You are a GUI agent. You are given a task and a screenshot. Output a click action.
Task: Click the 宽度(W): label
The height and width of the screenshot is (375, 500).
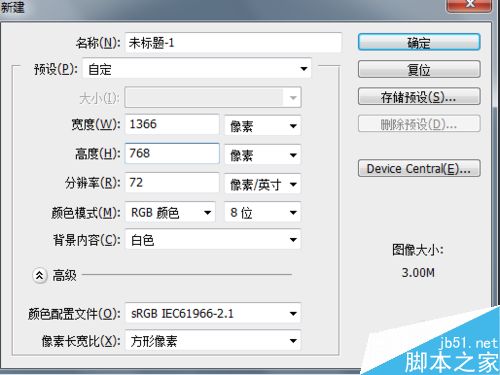[x=96, y=125]
